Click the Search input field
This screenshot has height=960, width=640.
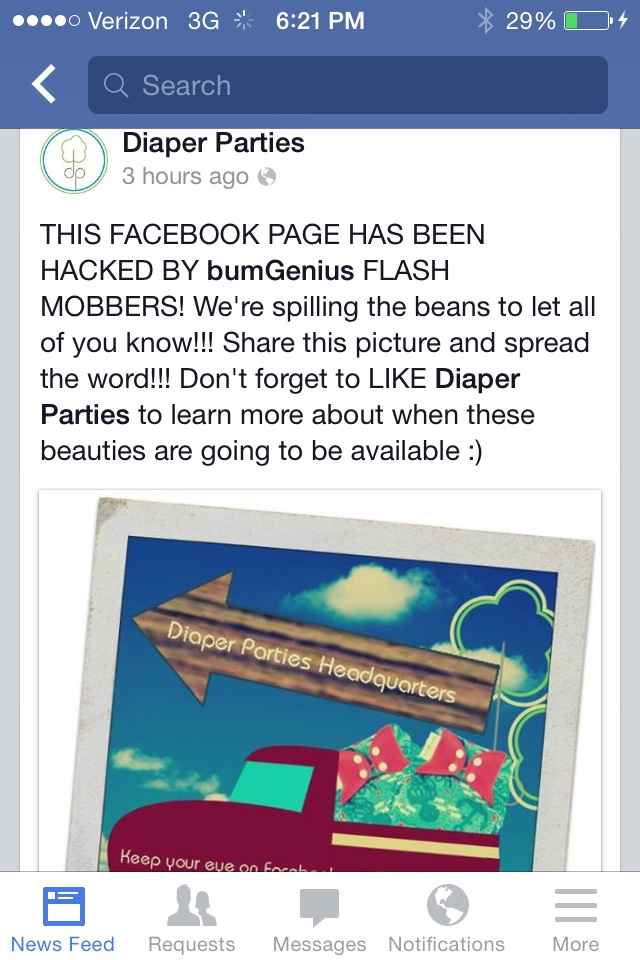348,85
